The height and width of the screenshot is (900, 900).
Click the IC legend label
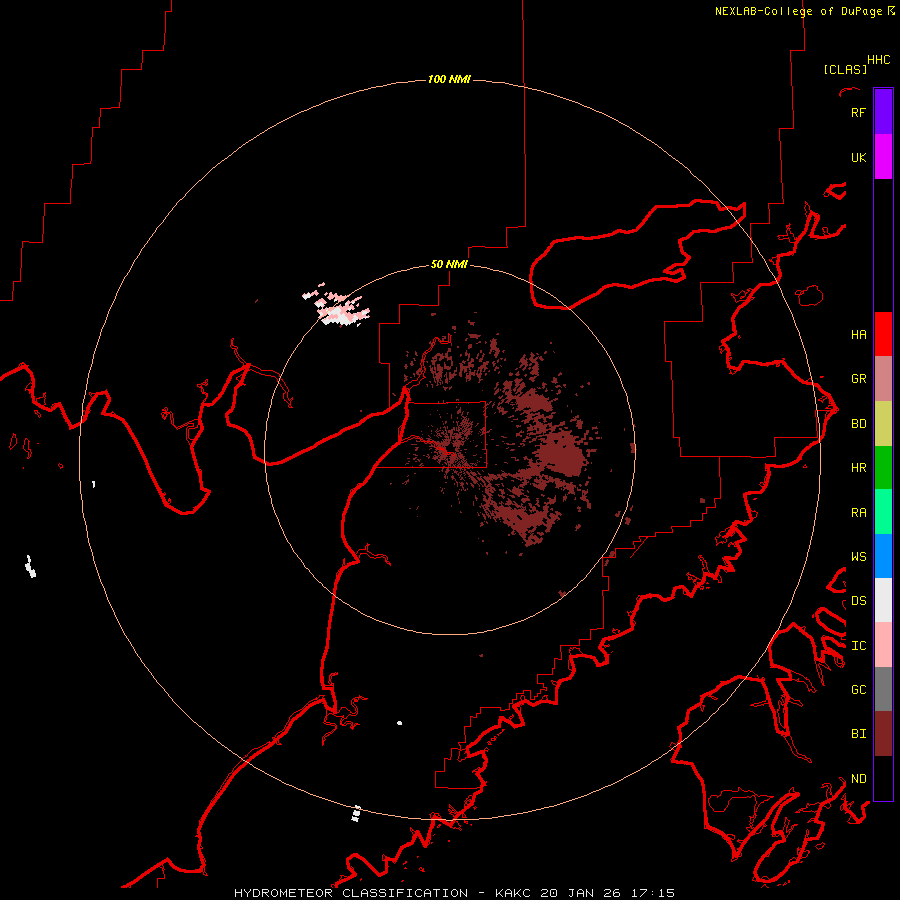pos(858,646)
